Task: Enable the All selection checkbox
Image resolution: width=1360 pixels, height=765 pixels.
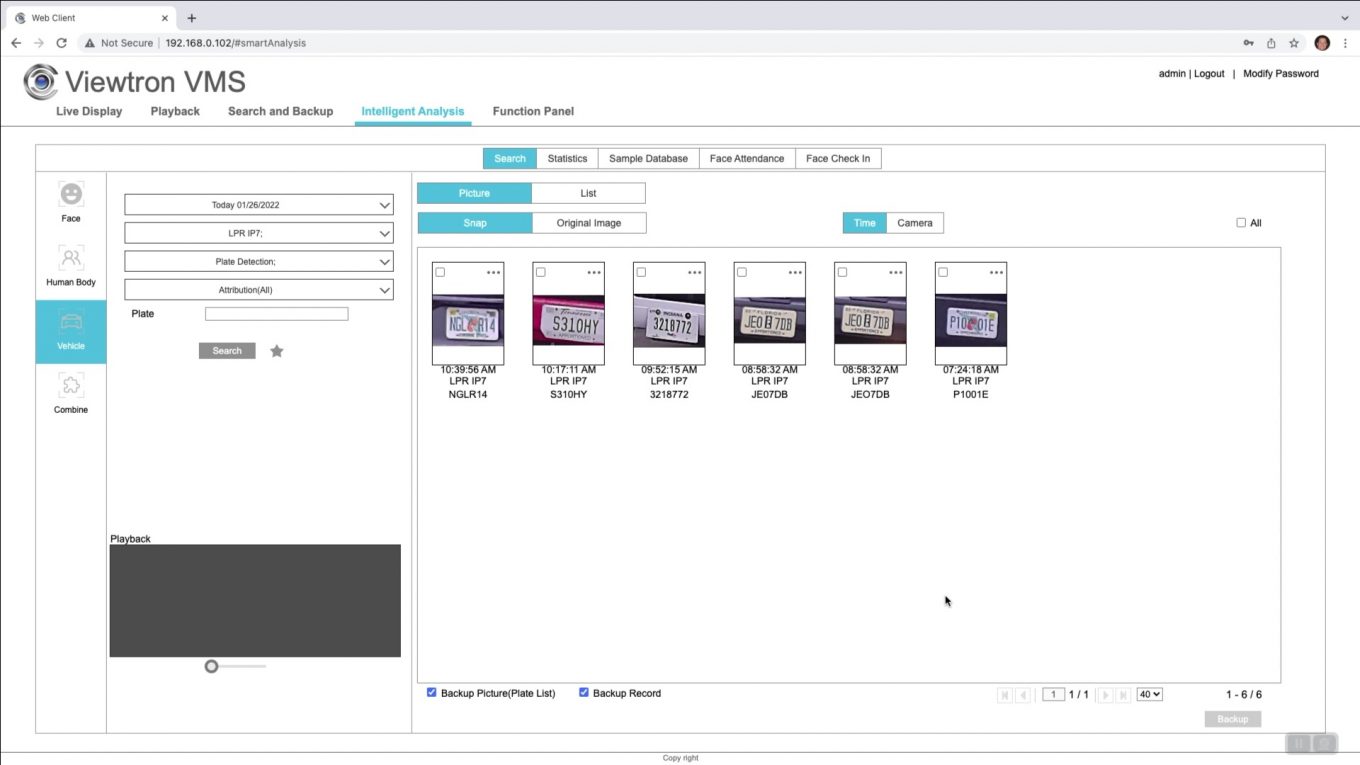Action: coord(1241,222)
